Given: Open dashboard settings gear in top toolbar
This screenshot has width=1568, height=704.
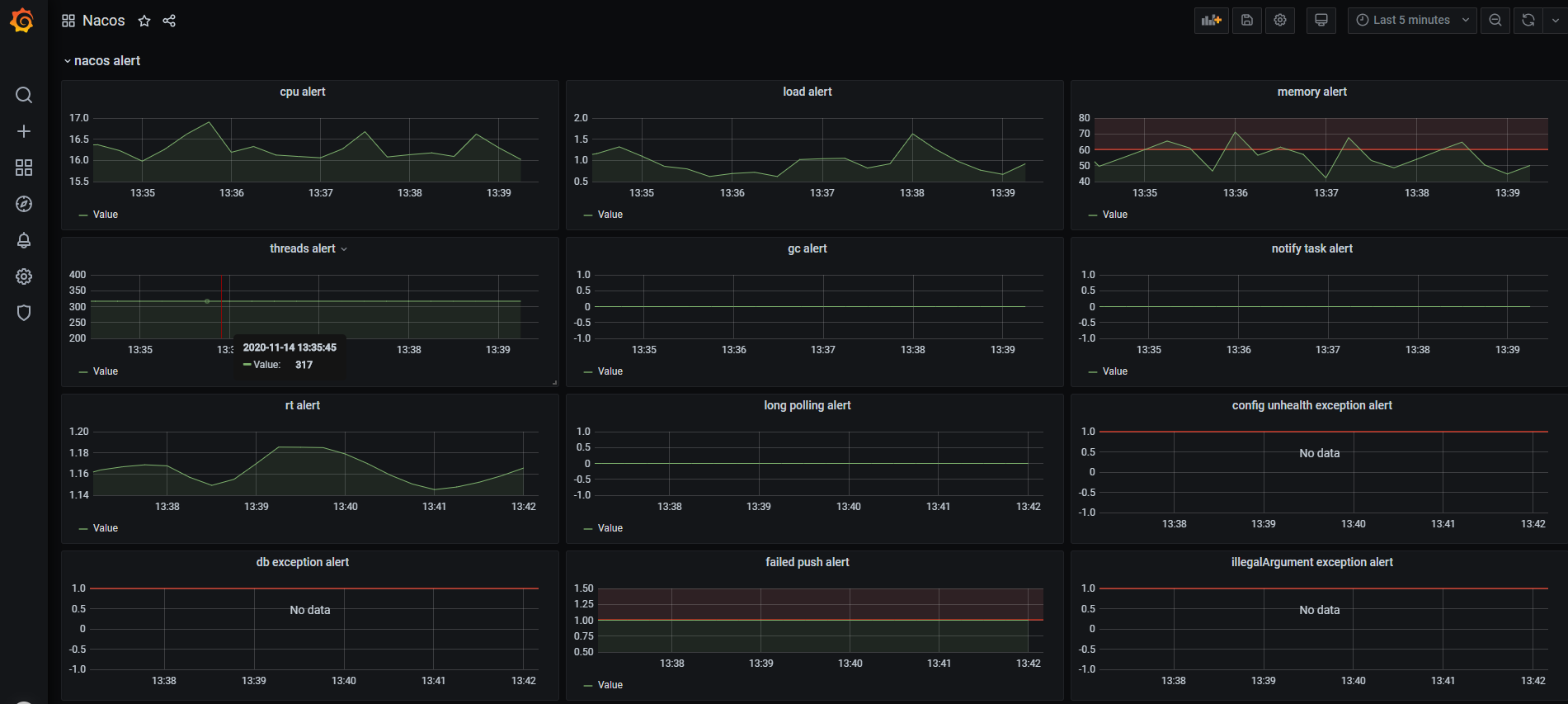Looking at the screenshot, I should [x=1280, y=21].
